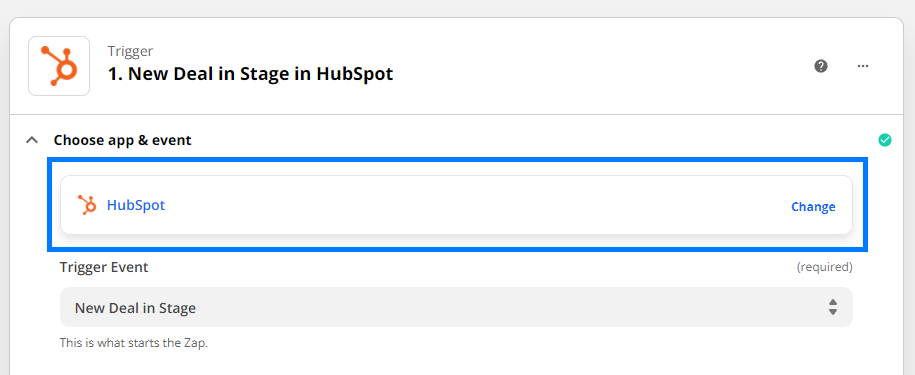Click empty space inside the HubSpot app card
This screenshot has height=375, width=915.
(x=467, y=205)
